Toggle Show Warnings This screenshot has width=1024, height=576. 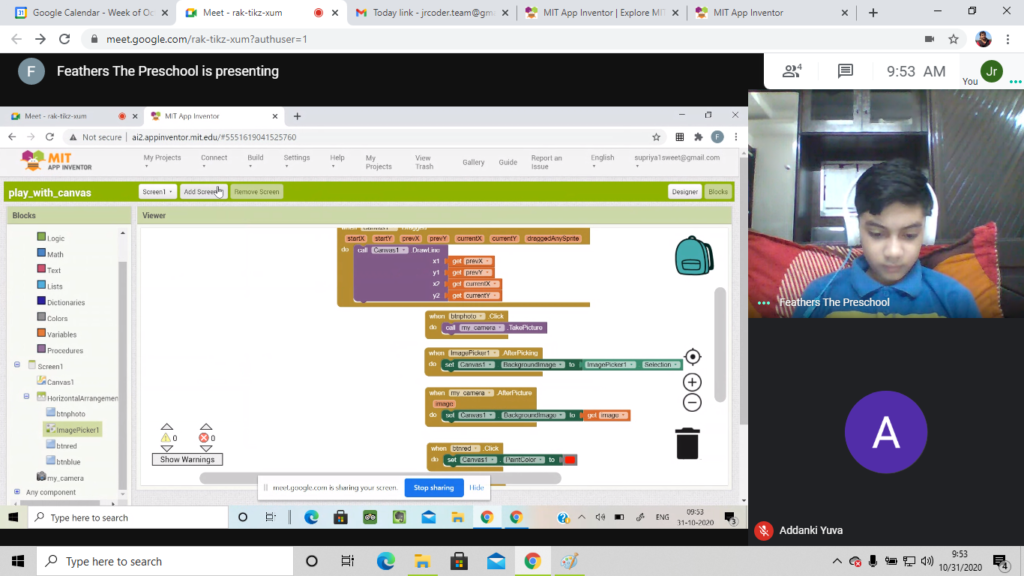click(x=186, y=459)
